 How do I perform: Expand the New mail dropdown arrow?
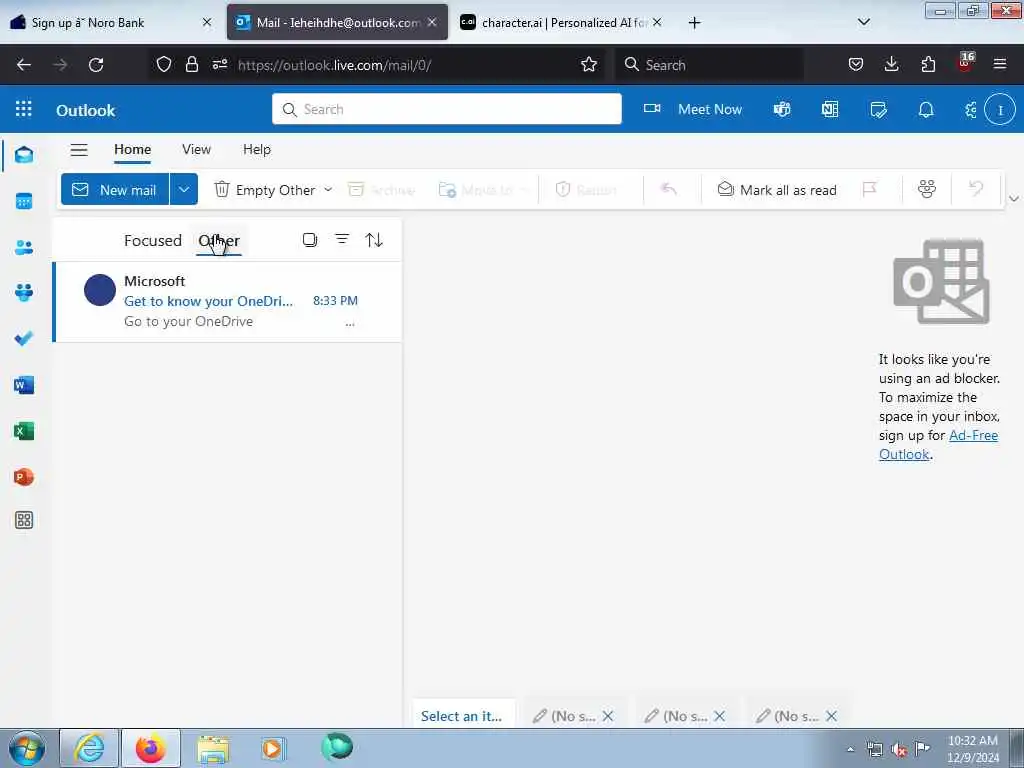[184, 189]
